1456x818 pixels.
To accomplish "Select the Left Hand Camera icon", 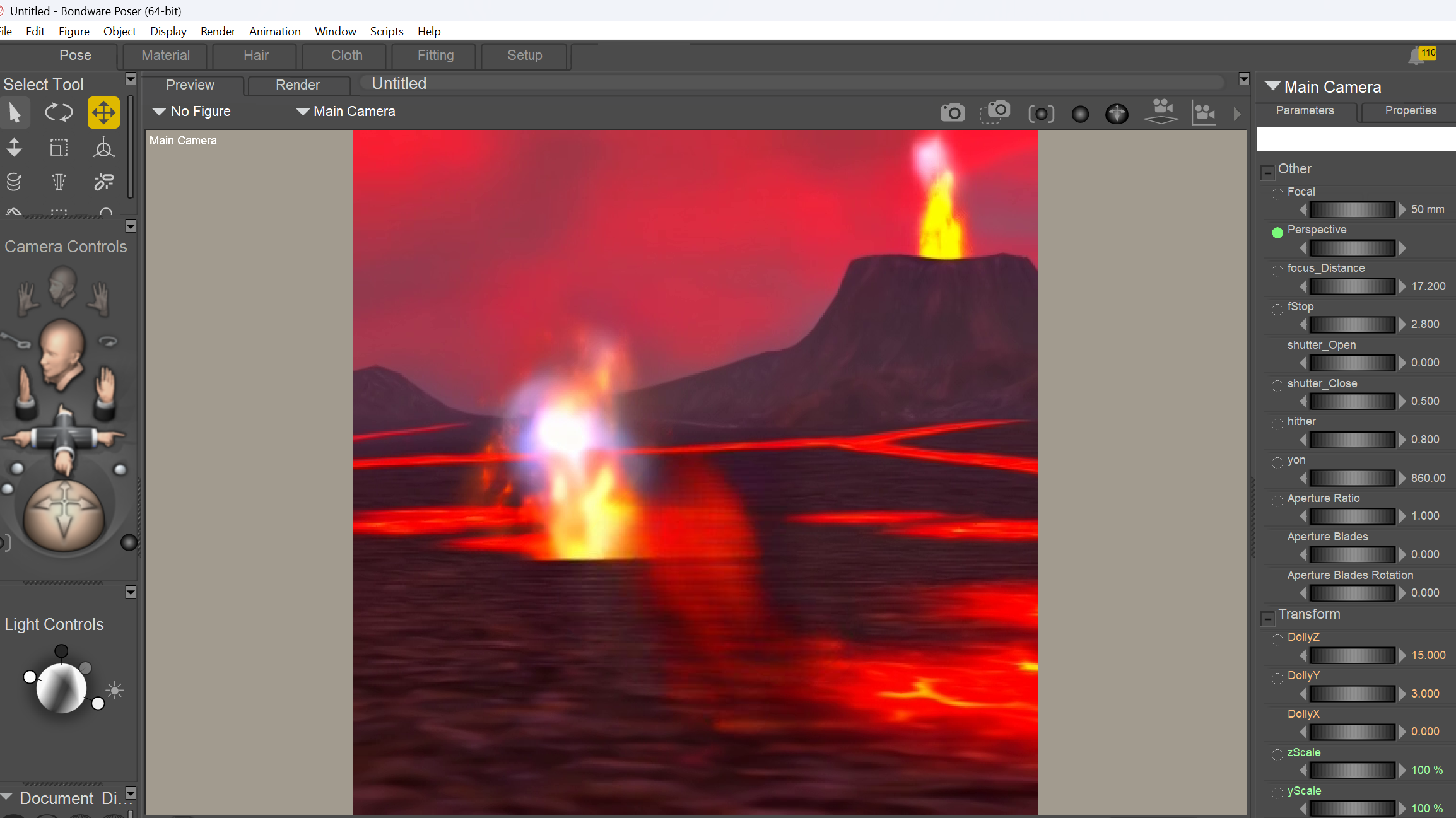I will coord(27,299).
